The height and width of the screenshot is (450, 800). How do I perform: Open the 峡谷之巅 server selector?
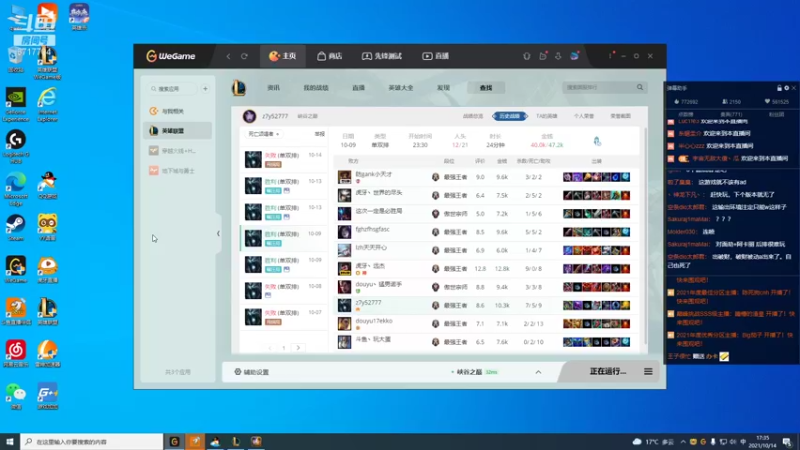coord(474,372)
